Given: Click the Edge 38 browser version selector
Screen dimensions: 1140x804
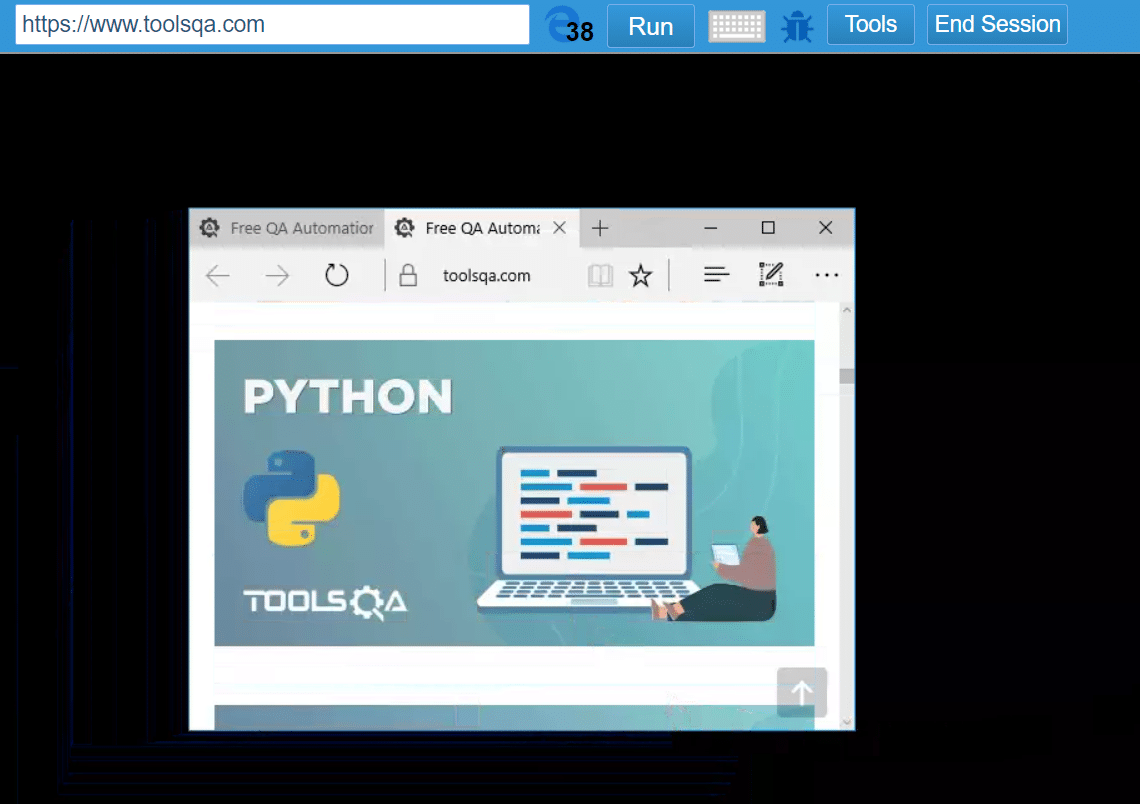Looking at the screenshot, I should coord(569,27).
